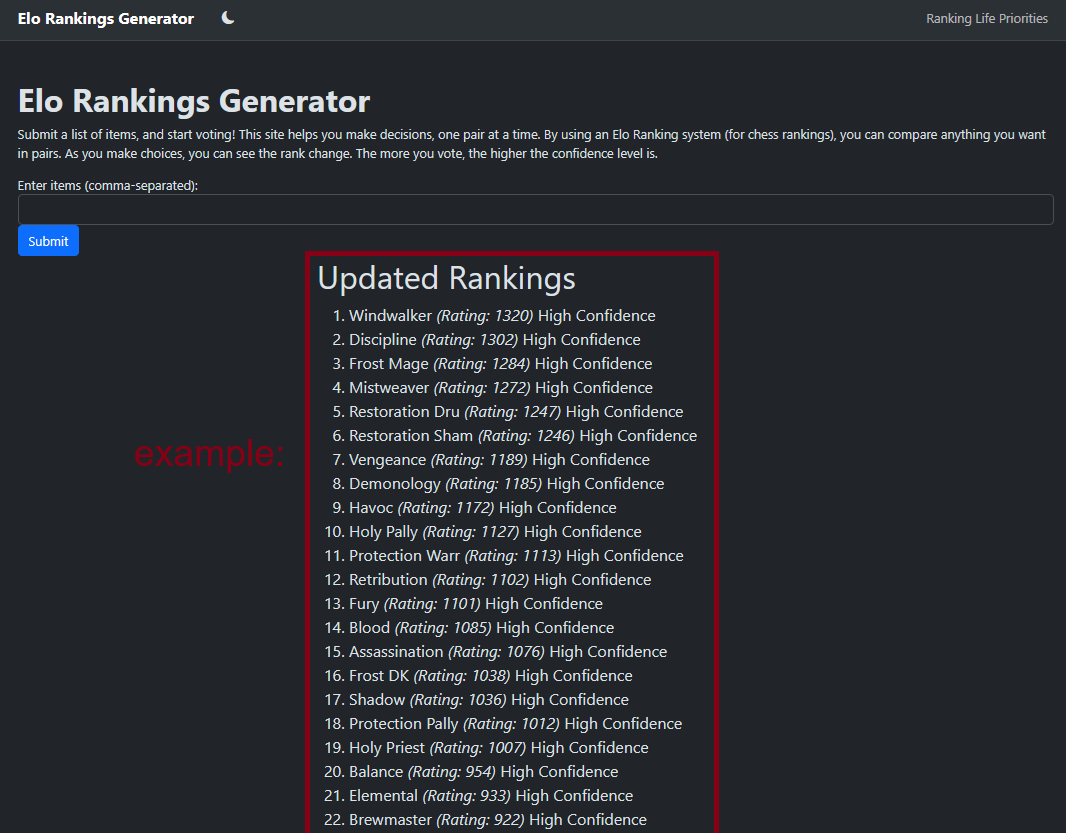Select the Havoc ranking row
1066x833 pixels.
pyautogui.click(x=475, y=507)
